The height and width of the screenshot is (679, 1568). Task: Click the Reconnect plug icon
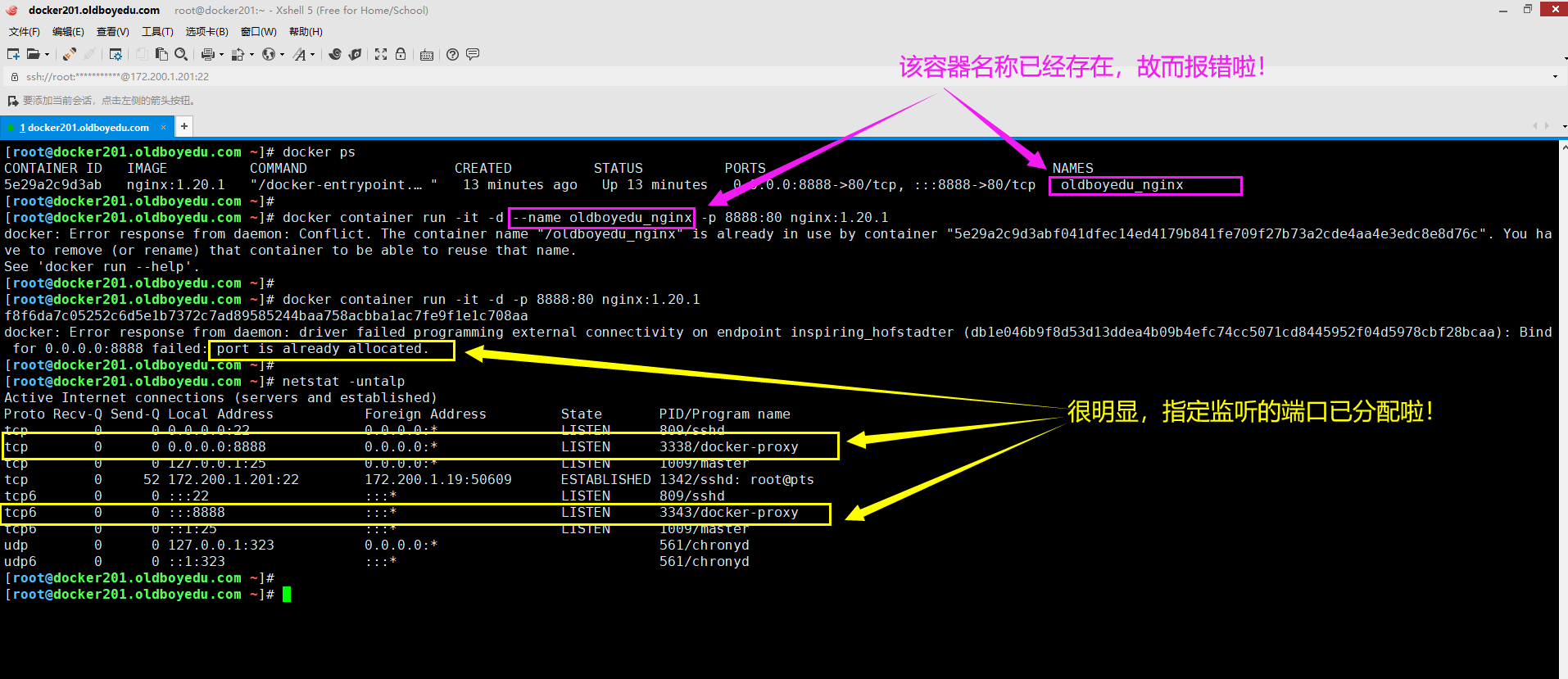coord(70,54)
